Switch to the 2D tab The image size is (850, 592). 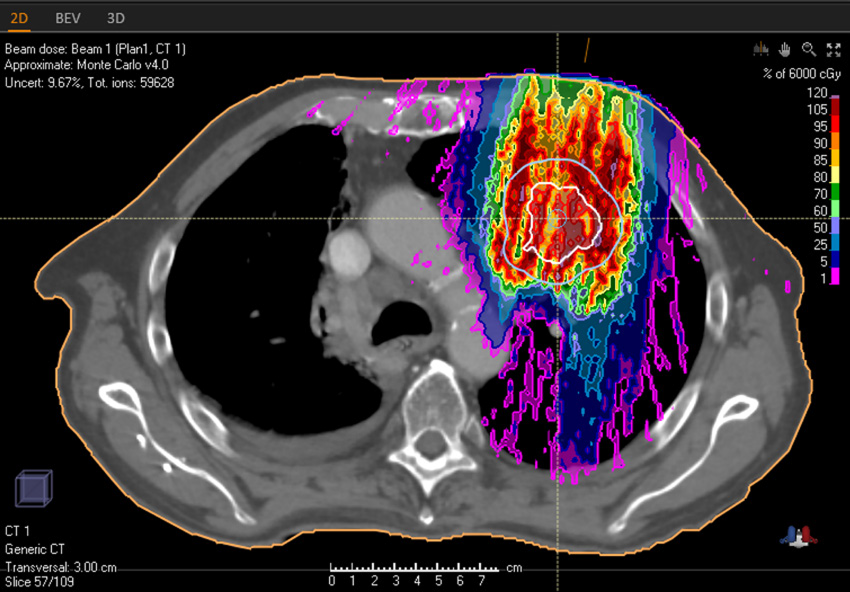[20, 18]
